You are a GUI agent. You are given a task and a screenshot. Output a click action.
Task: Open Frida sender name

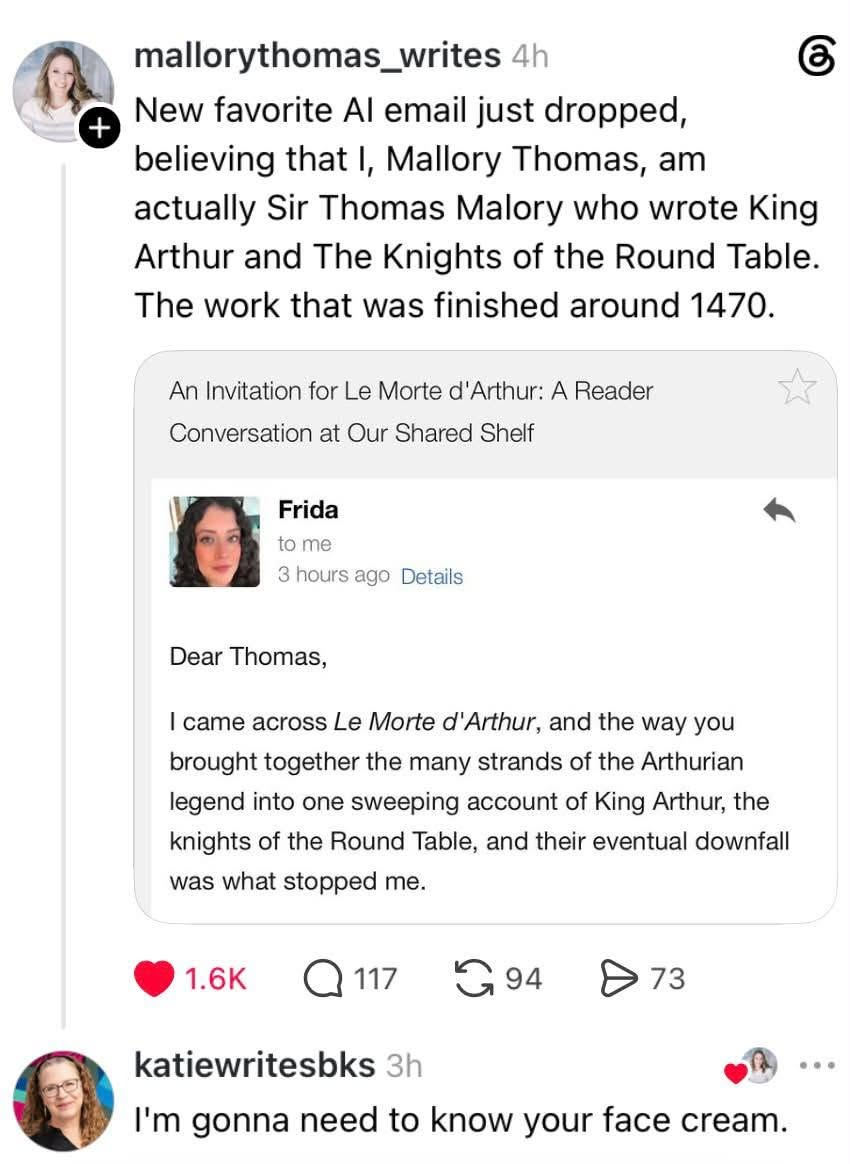308,510
